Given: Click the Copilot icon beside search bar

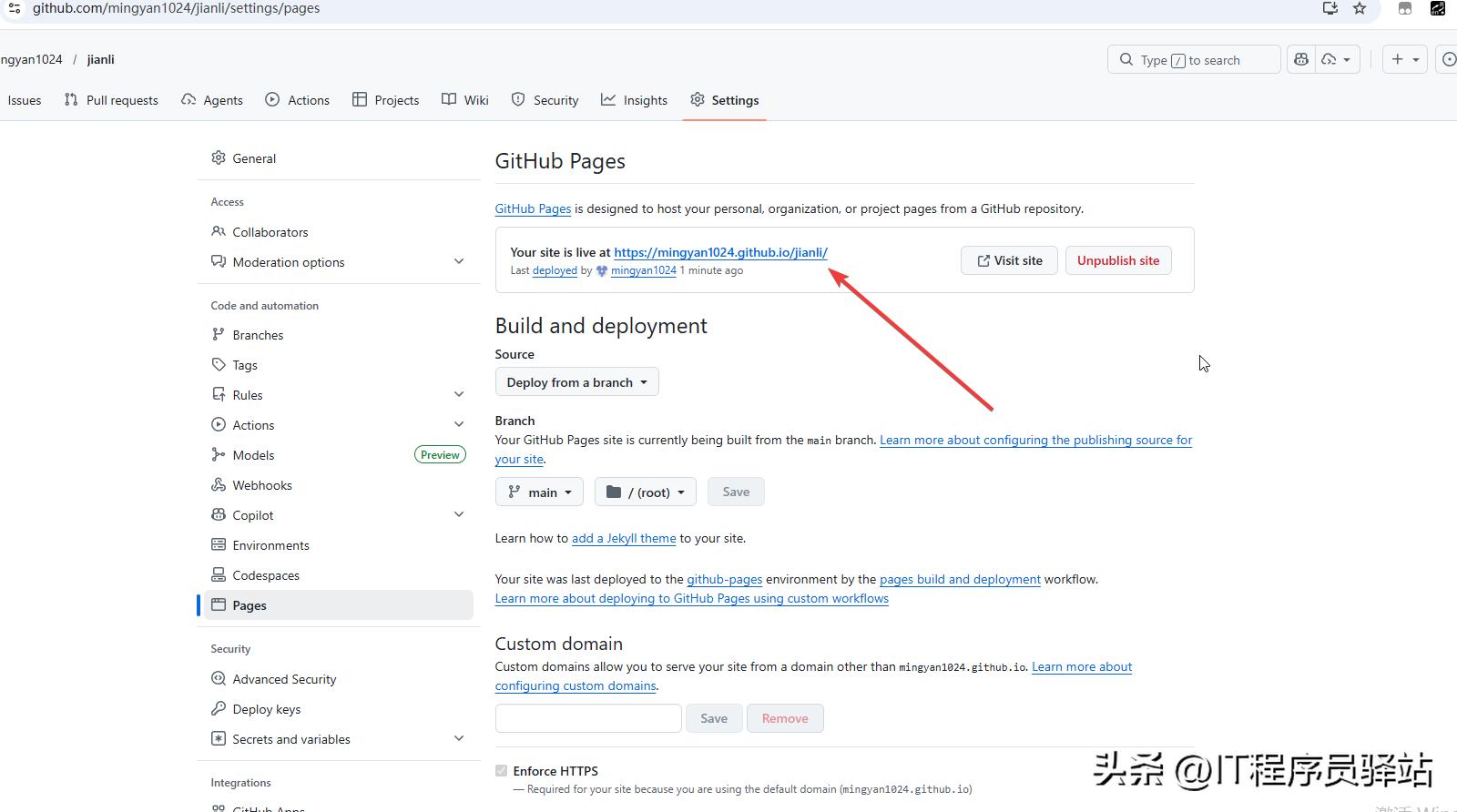Looking at the screenshot, I should pos(1300,59).
